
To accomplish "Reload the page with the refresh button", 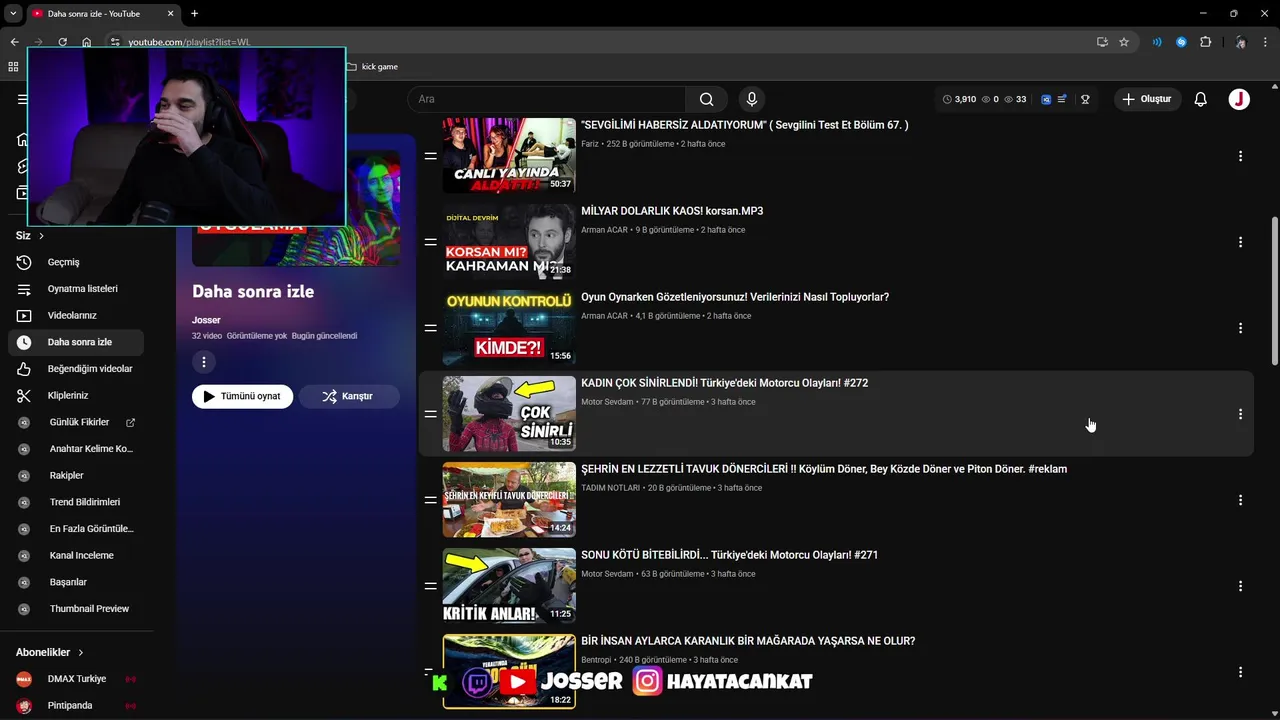I will [x=62, y=42].
